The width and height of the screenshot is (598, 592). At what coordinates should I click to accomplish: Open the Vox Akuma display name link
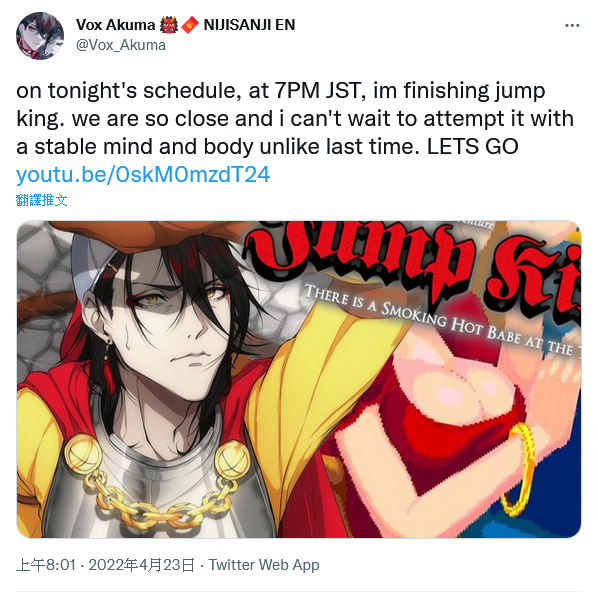coord(115,25)
